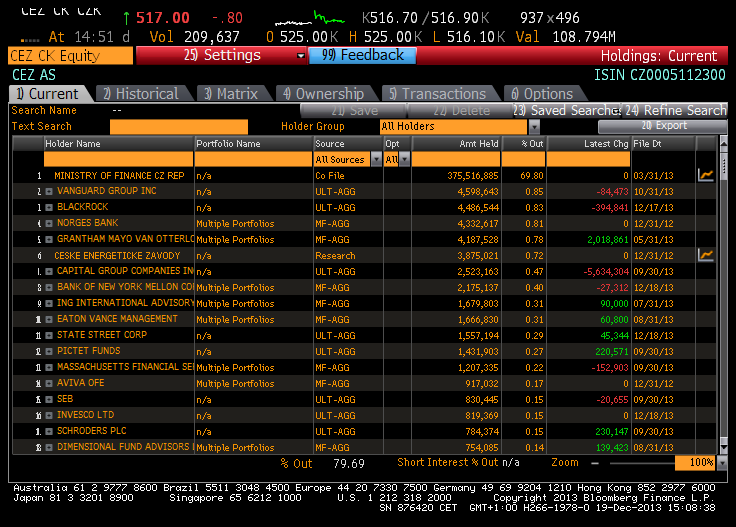The width and height of the screenshot is (736, 527).
Task: Expand Capital Group Companies row
Action: click(x=49, y=271)
